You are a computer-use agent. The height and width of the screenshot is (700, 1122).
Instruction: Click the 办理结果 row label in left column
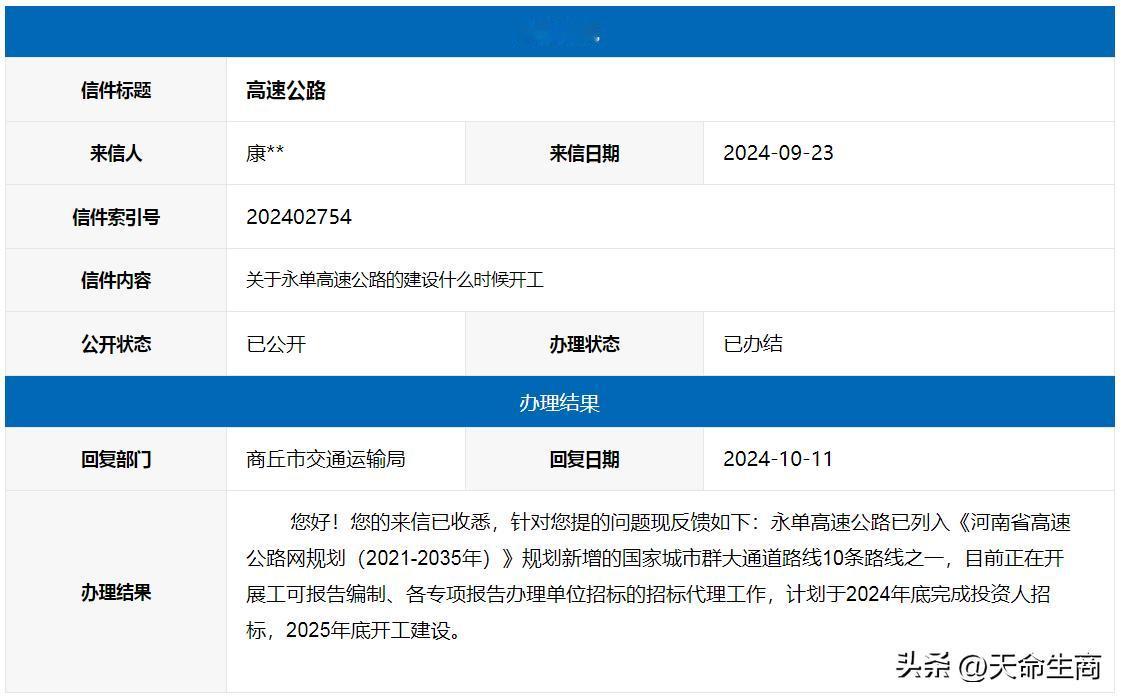point(116,593)
